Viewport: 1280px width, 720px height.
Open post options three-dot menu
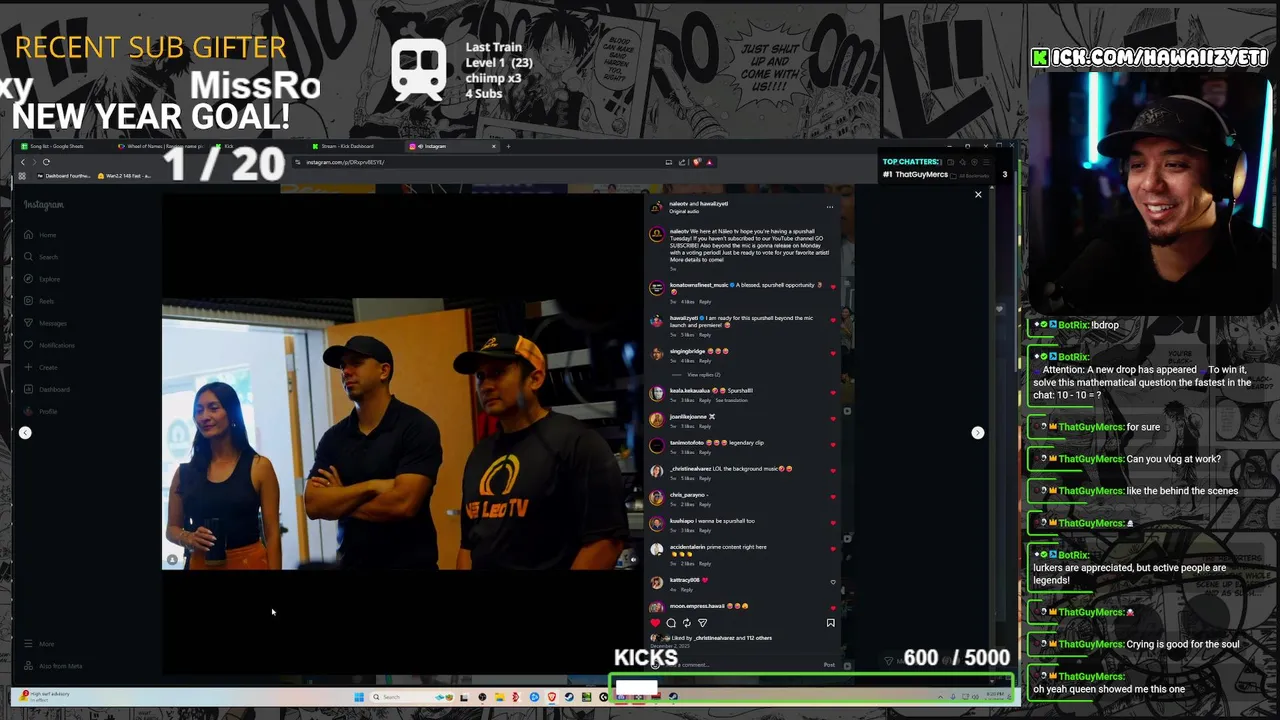tap(829, 207)
